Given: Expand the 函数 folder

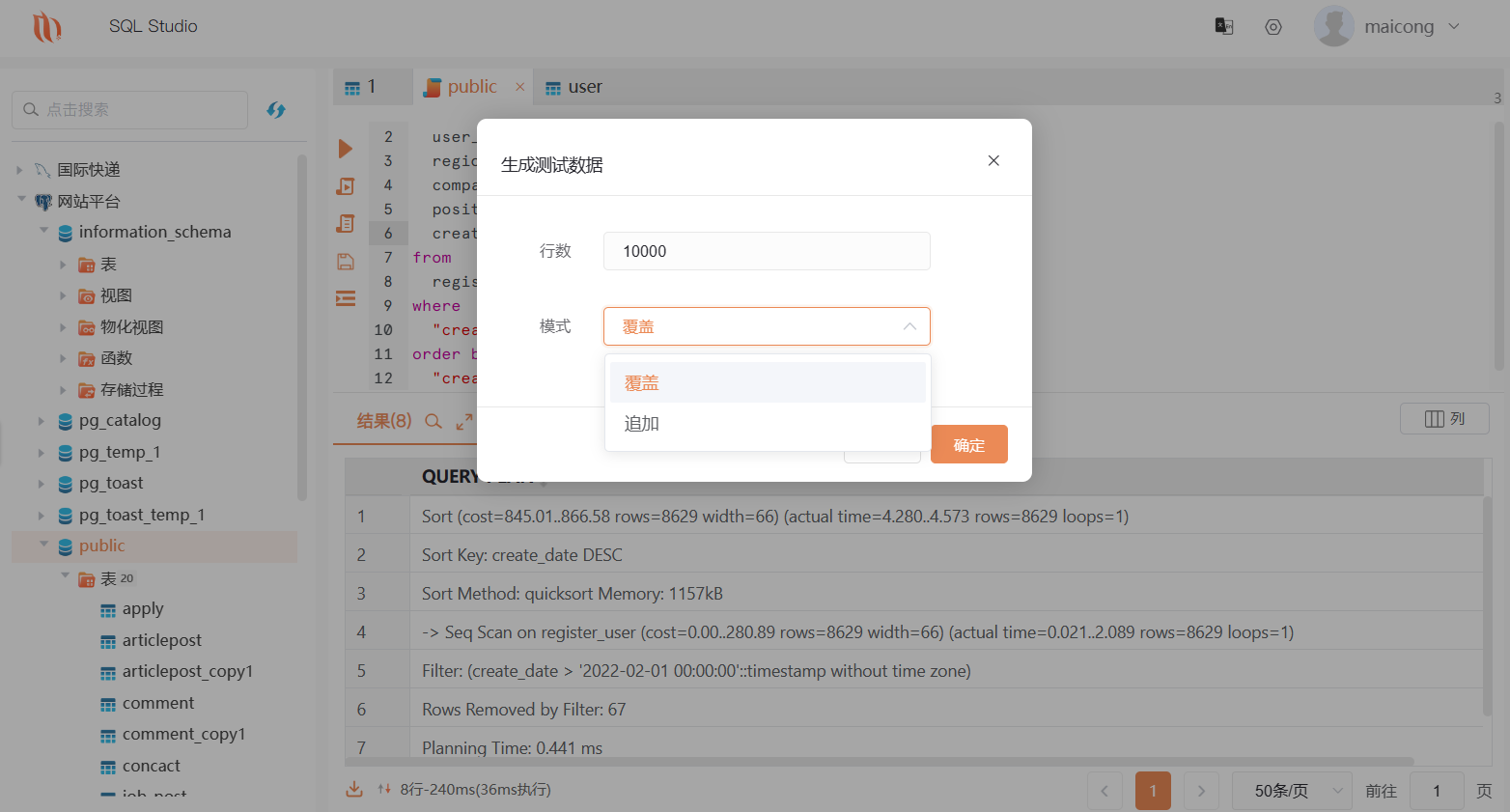Looking at the screenshot, I should [63, 358].
